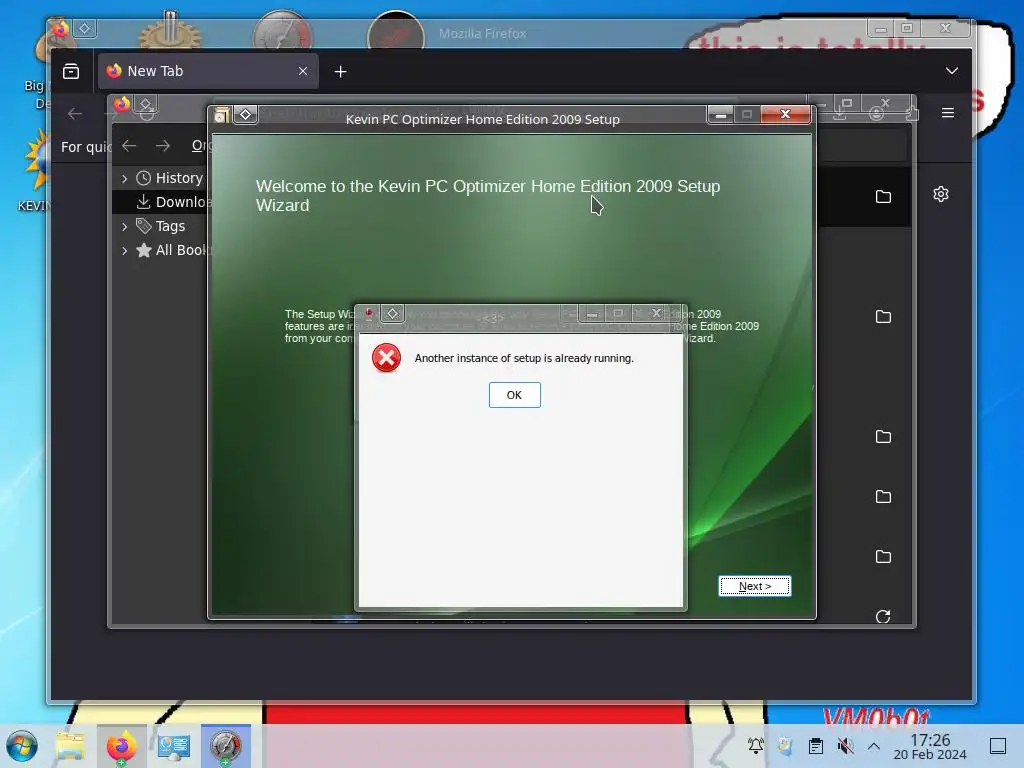
Task: Click the Firefox logo in the window title bar
Action: [x=61, y=29]
